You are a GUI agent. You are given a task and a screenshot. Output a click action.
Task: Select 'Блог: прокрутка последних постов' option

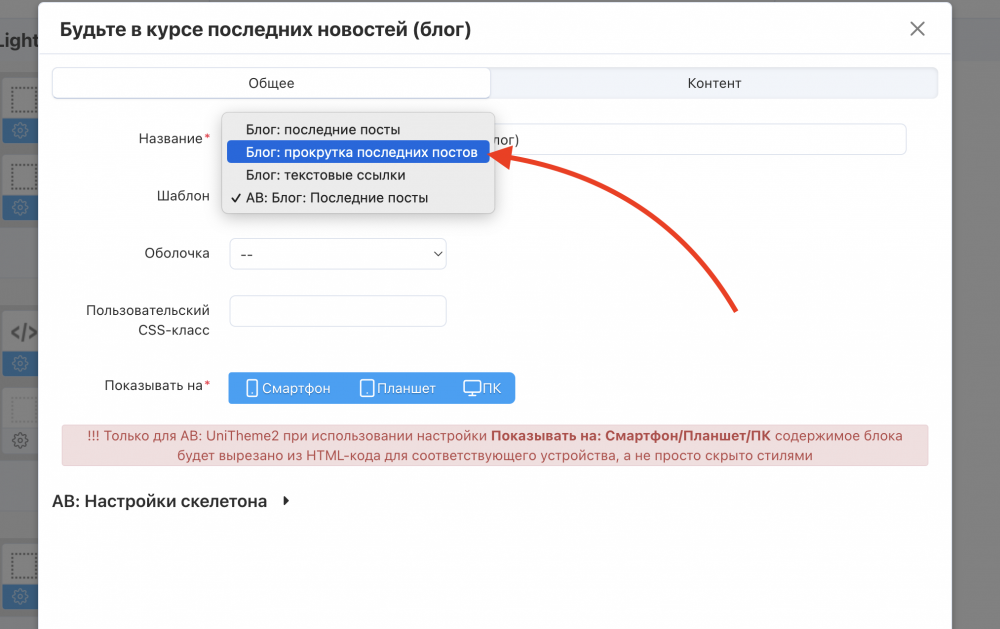pos(358,152)
